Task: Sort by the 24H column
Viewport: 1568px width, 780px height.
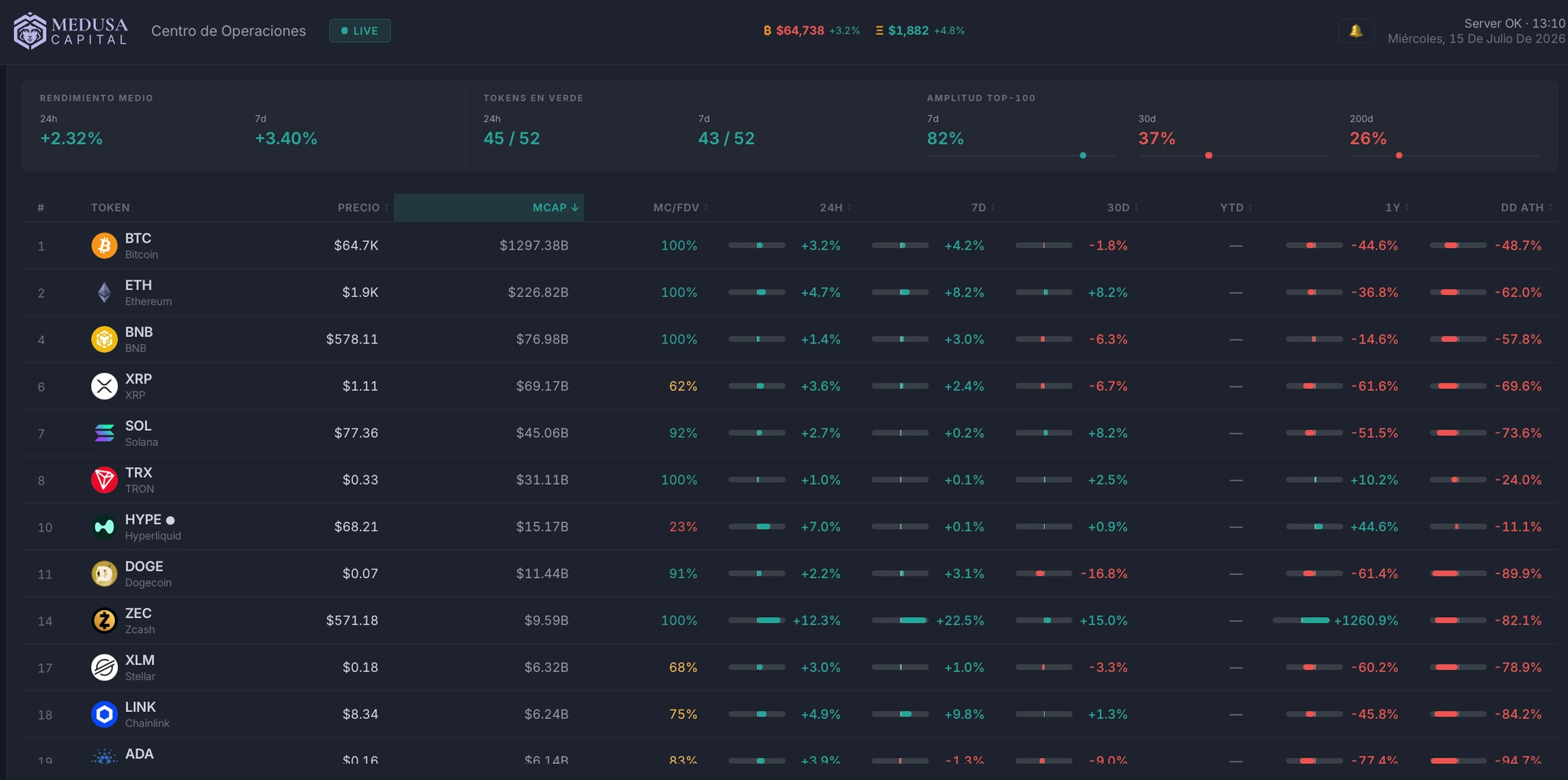Action: pos(835,207)
